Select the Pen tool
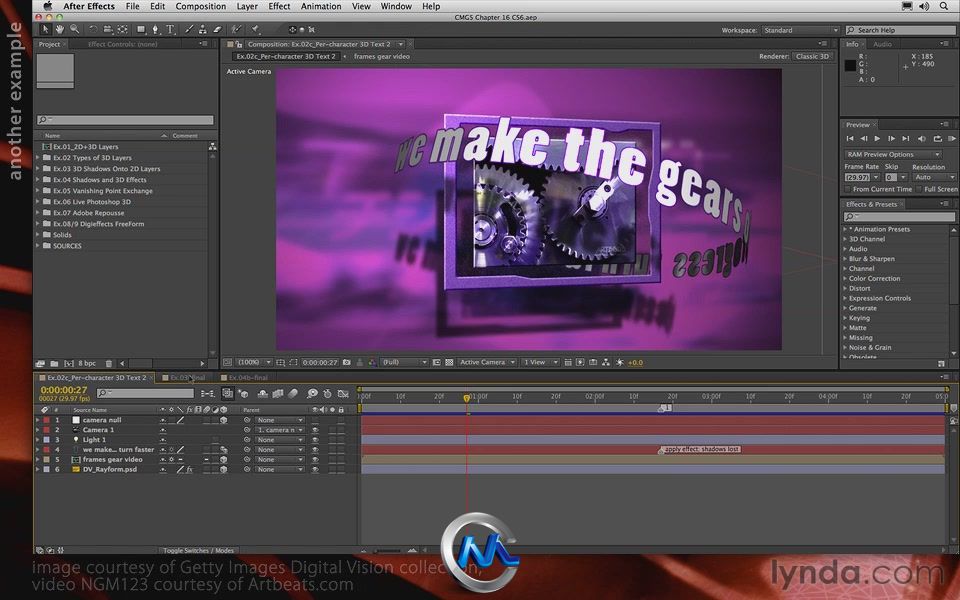Screen dimensions: 960x600 pos(156,29)
